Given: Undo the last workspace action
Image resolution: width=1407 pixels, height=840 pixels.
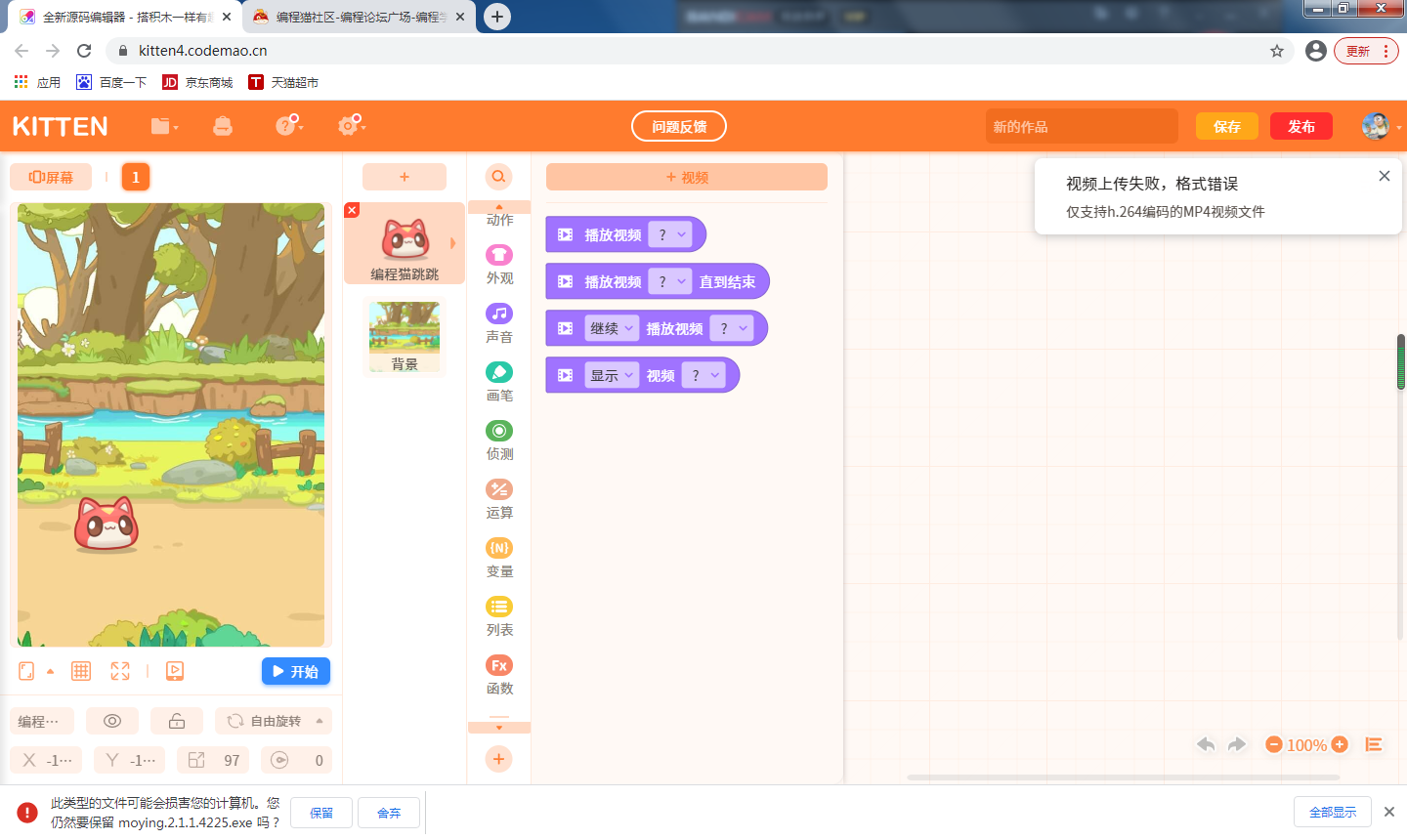Looking at the screenshot, I should (x=1206, y=744).
